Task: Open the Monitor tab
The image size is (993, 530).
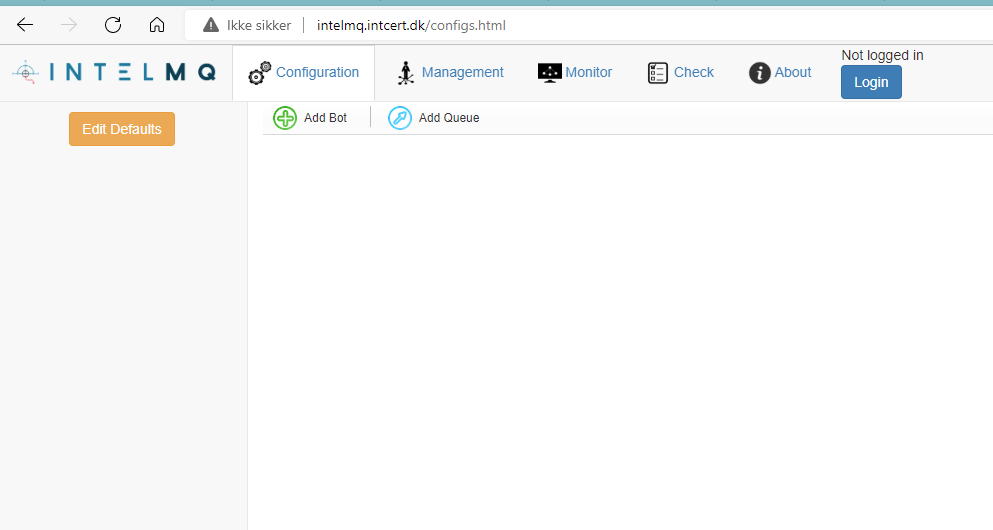Action: pyautogui.click(x=588, y=72)
